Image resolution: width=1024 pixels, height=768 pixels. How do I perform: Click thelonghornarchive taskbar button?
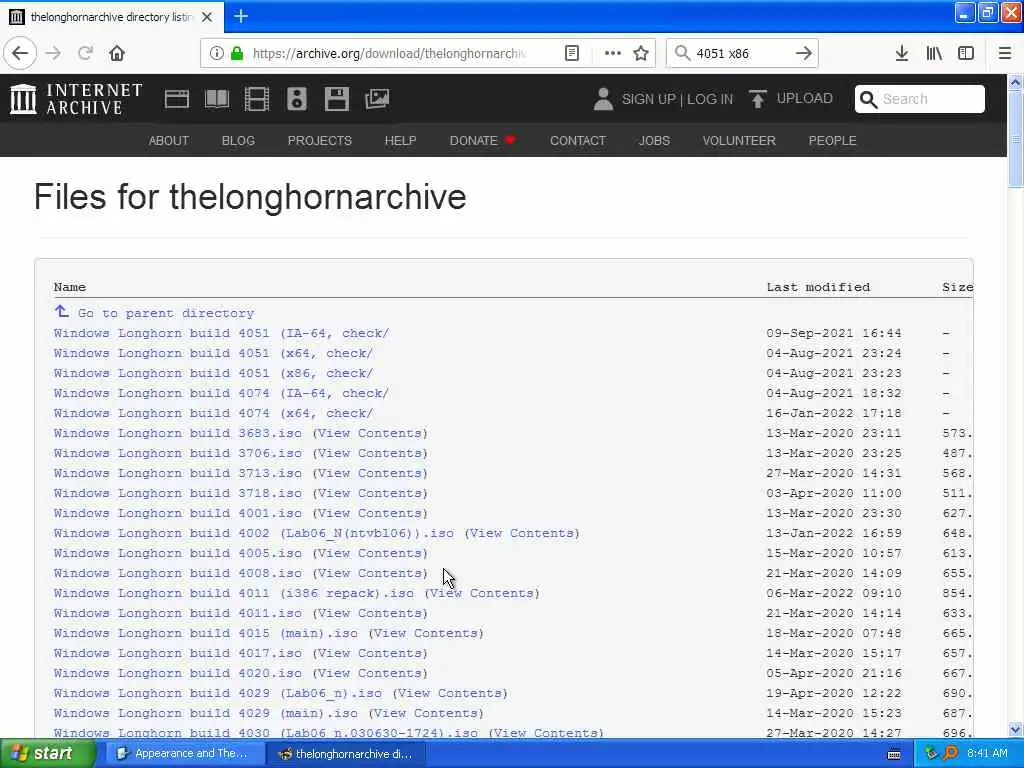(345, 754)
